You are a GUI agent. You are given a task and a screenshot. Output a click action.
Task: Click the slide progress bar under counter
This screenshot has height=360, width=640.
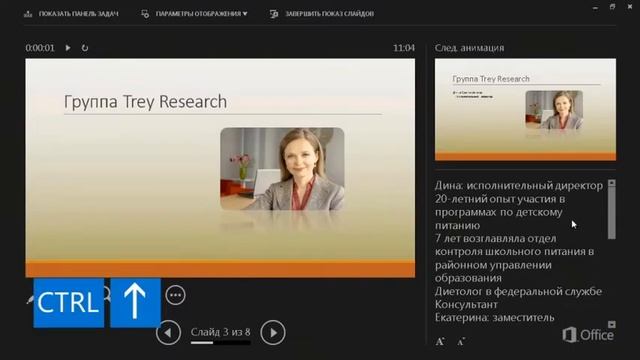tap(220, 342)
